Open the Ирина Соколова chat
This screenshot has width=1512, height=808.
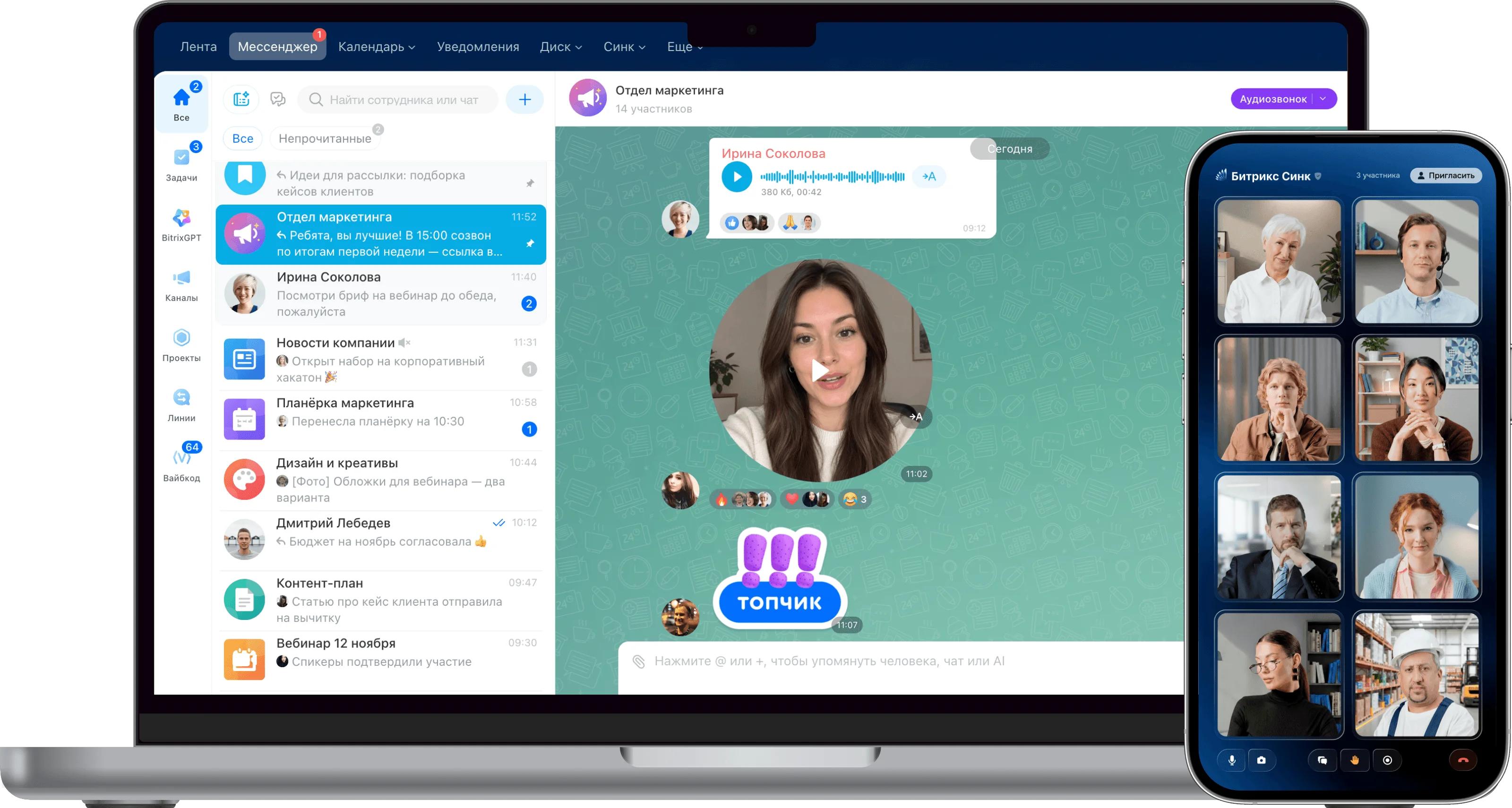(x=380, y=294)
